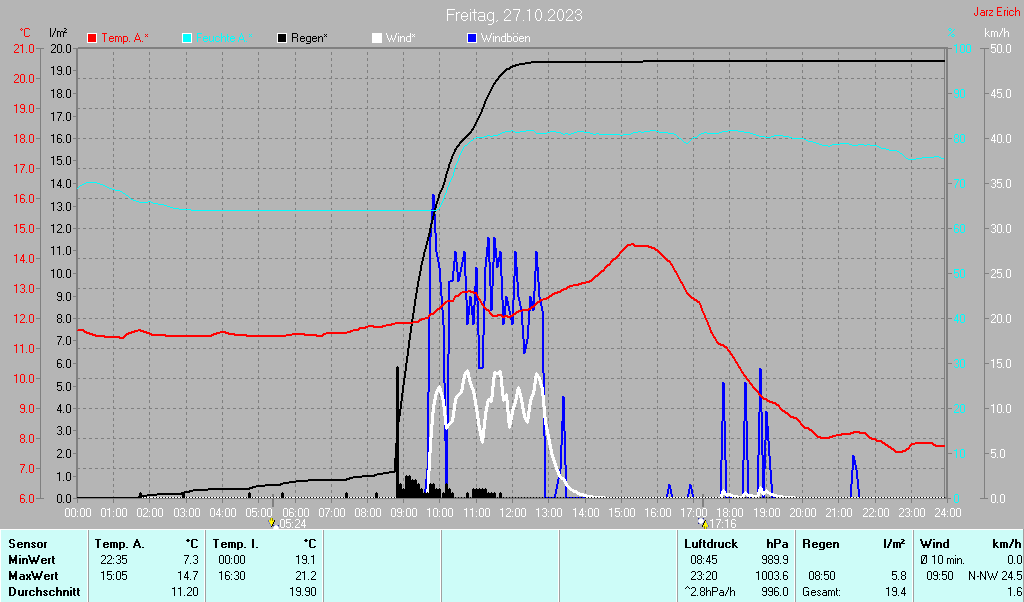1024x602 pixels.
Task: Click the minimum pressure time '08:45'
Action: [x=703, y=560]
